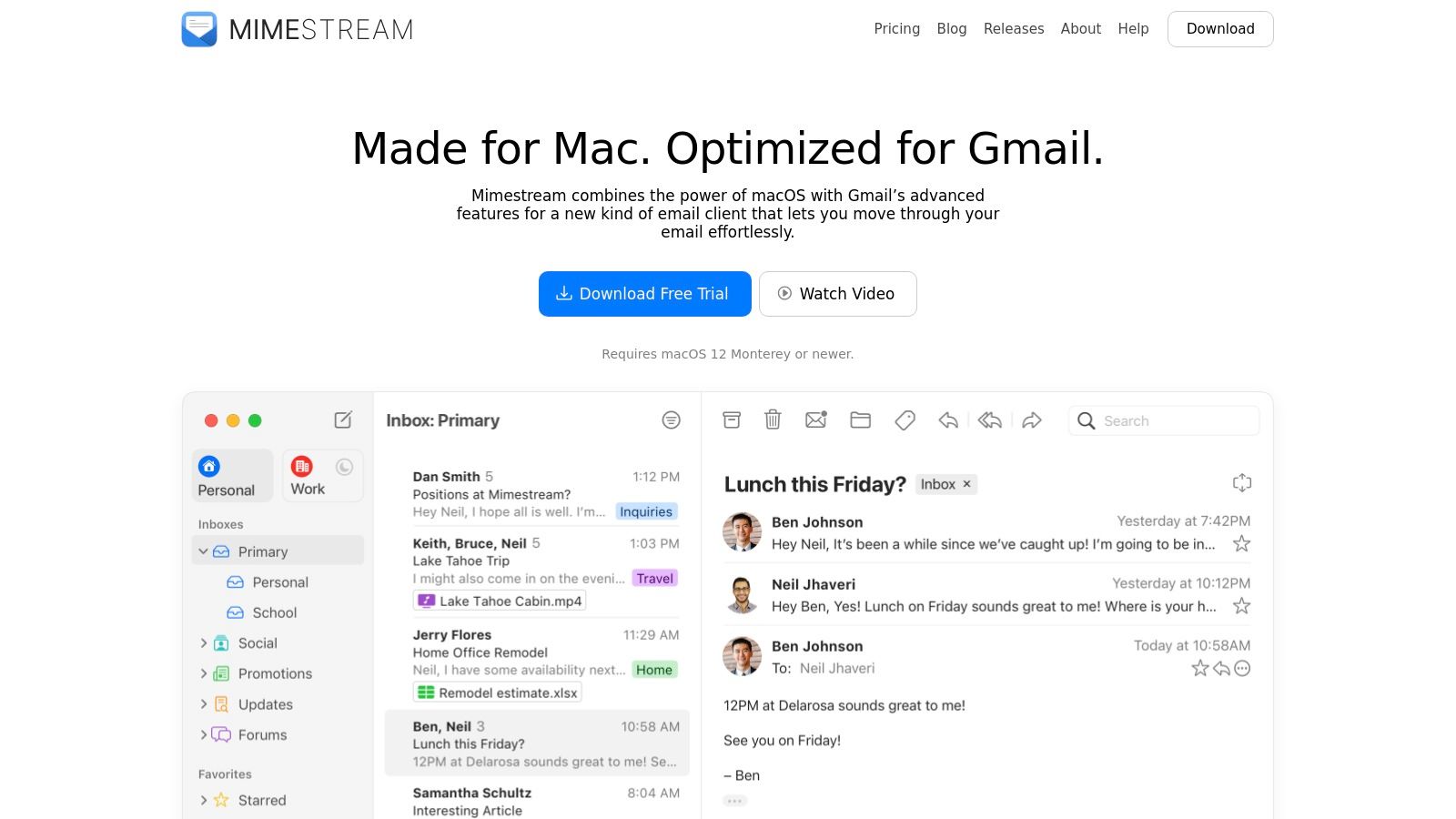Switch to the Work account tab
The width and height of the screenshot is (1456, 819).
309,475
